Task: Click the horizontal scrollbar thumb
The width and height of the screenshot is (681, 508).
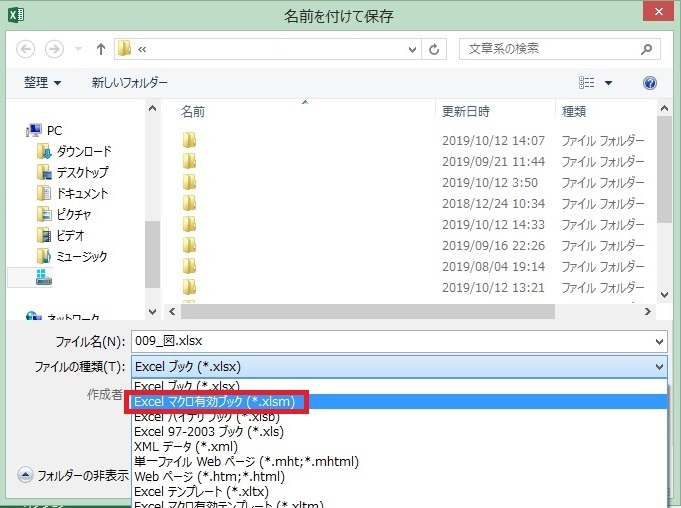Action: (367, 311)
